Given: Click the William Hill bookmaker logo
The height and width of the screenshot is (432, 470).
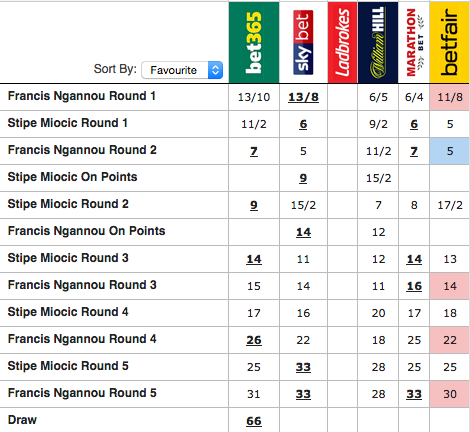Looking at the screenshot, I should 378,42.
